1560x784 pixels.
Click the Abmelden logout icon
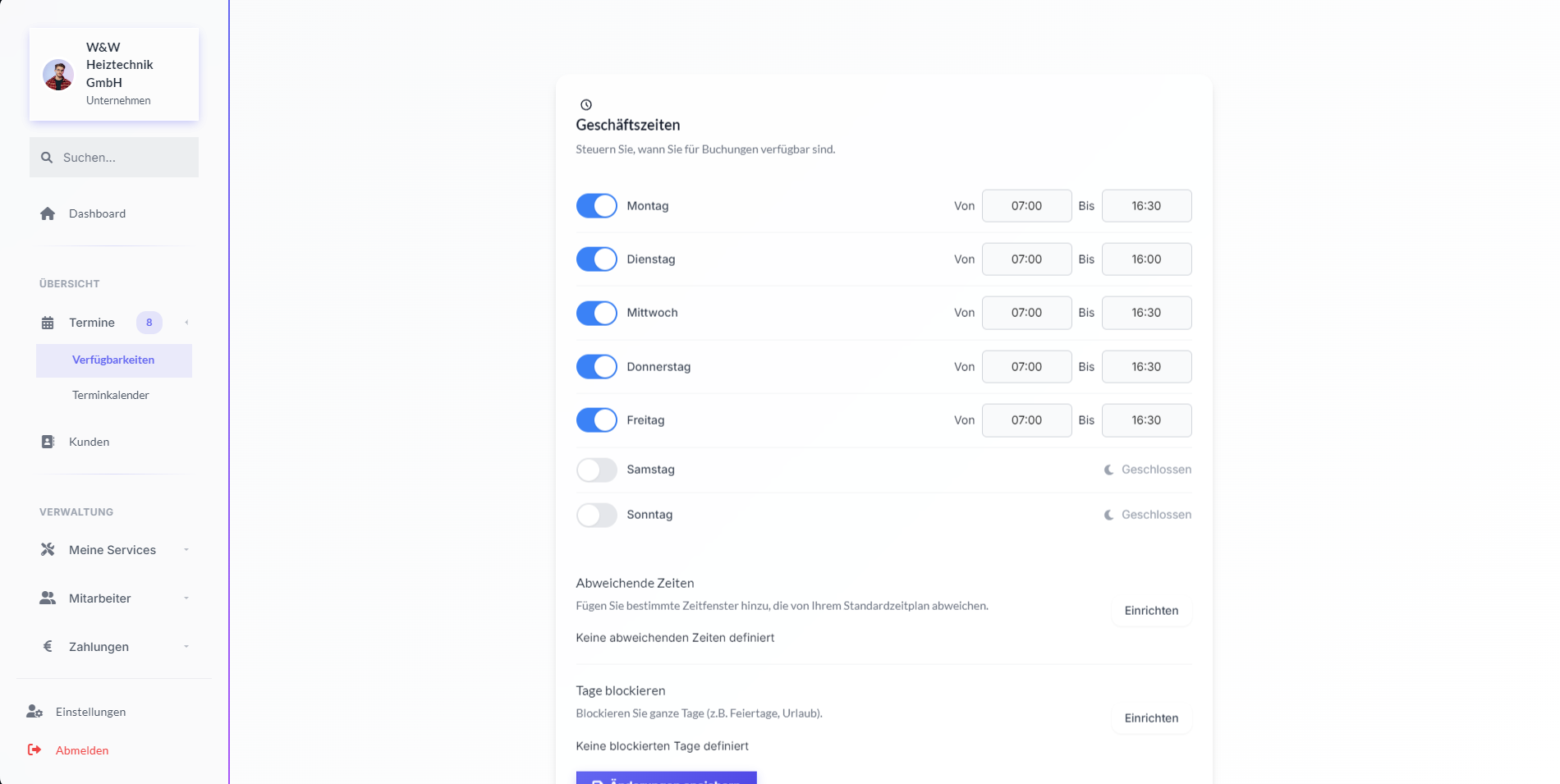pyautogui.click(x=34, y=750)
